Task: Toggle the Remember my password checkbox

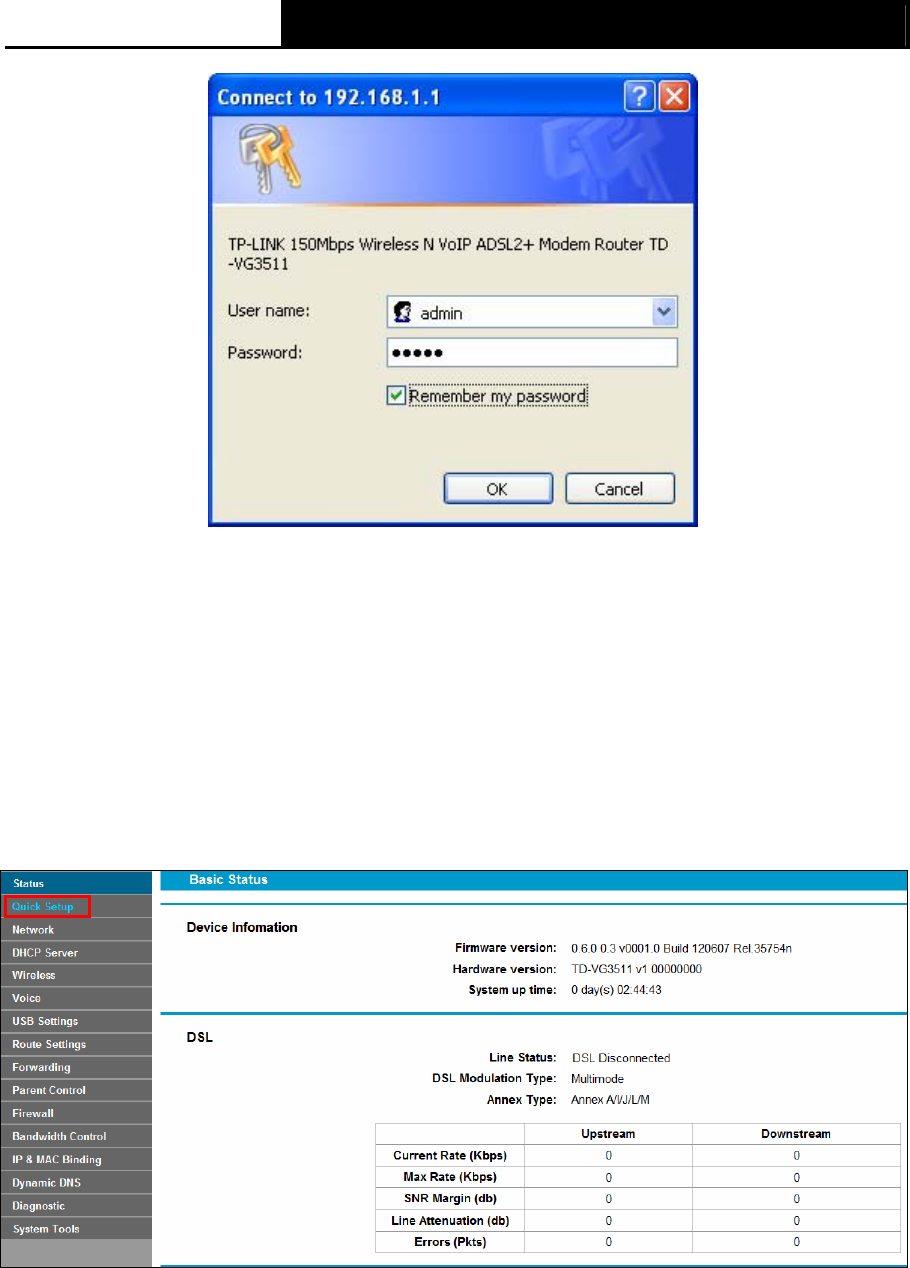Action: pos(396,396)
